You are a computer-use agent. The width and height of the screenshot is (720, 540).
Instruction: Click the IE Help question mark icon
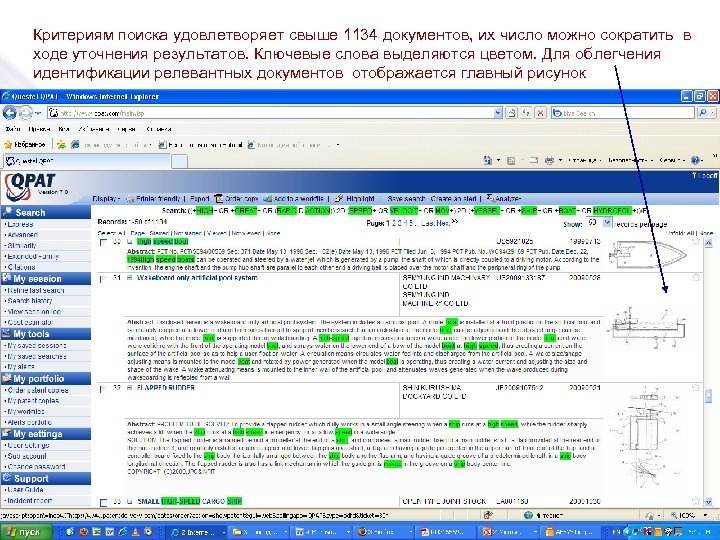click(696, 160)
